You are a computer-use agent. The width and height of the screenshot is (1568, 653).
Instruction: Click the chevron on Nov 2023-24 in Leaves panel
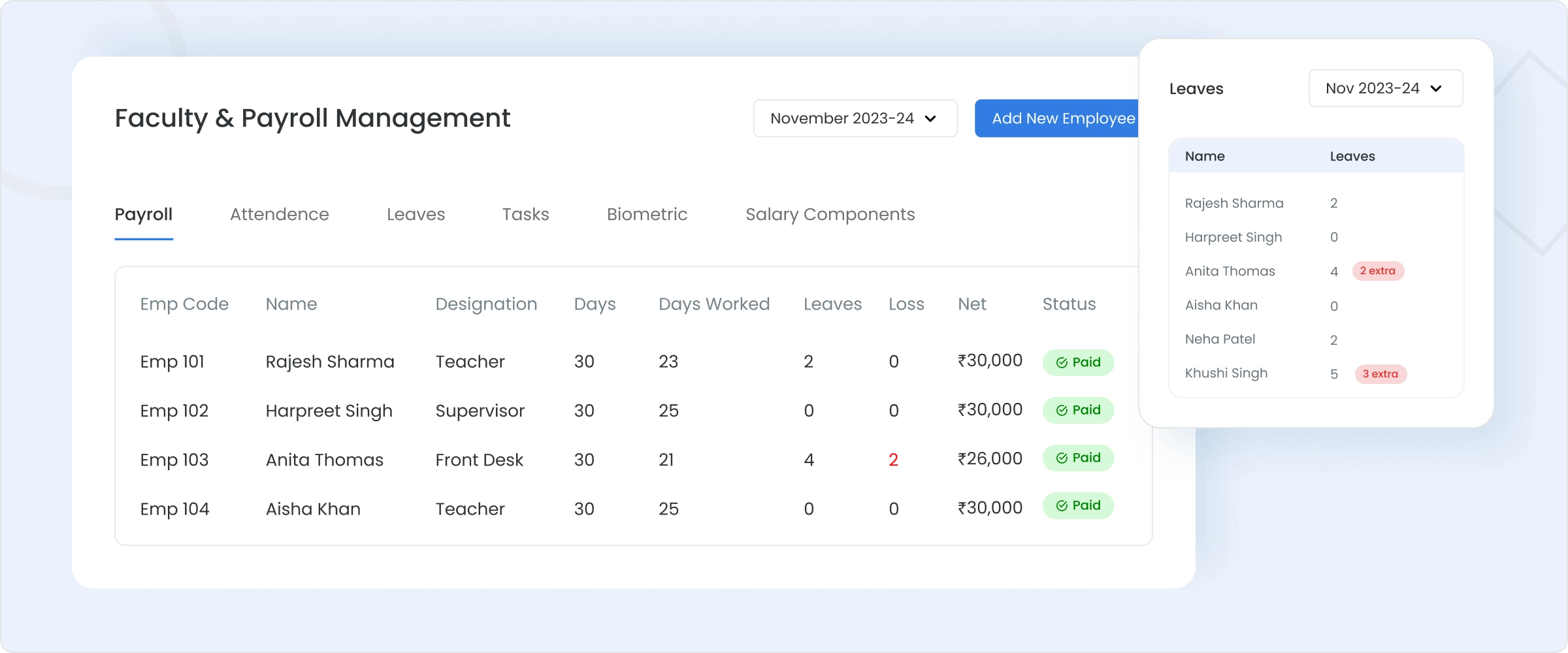(x=1436, y=88)
